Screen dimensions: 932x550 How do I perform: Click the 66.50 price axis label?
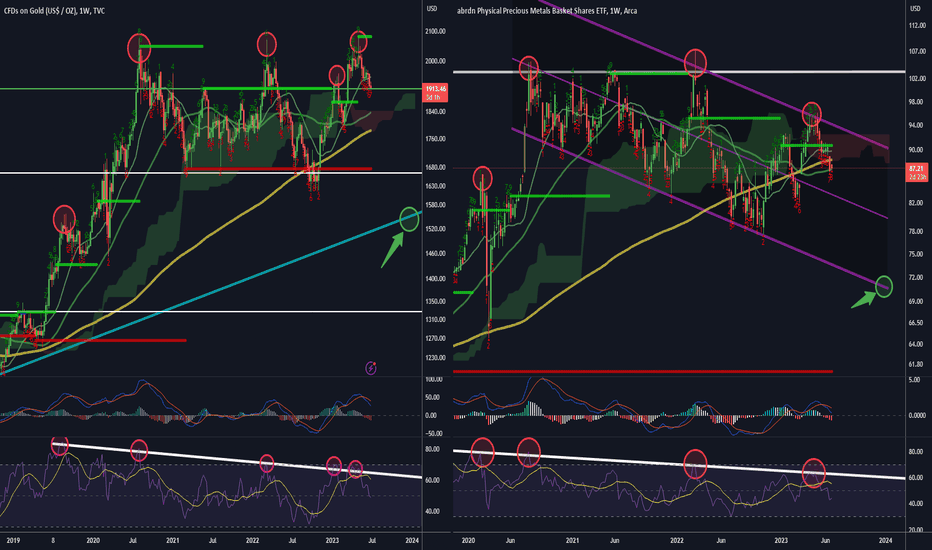(x=916, y=322)
